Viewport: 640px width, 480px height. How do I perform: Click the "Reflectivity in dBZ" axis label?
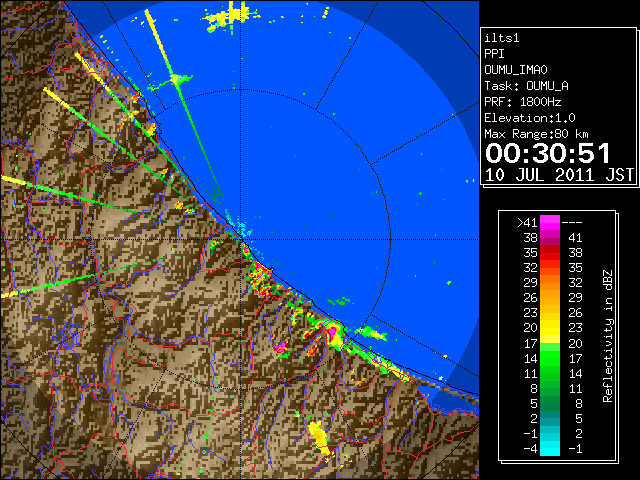tap(608, 336)
